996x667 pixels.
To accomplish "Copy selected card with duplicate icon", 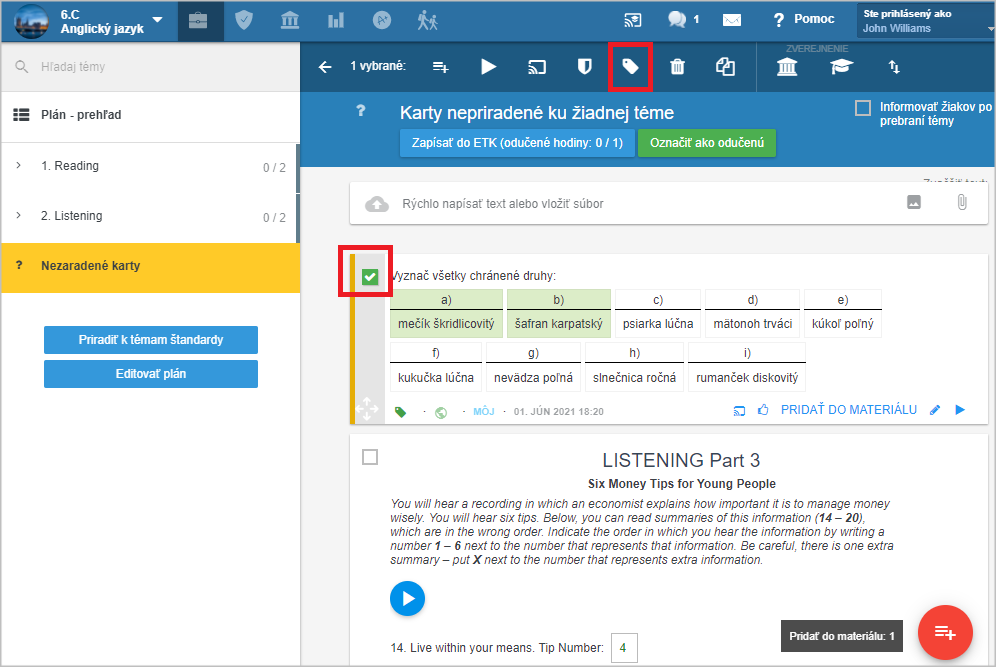I will [x=725, y=67].
